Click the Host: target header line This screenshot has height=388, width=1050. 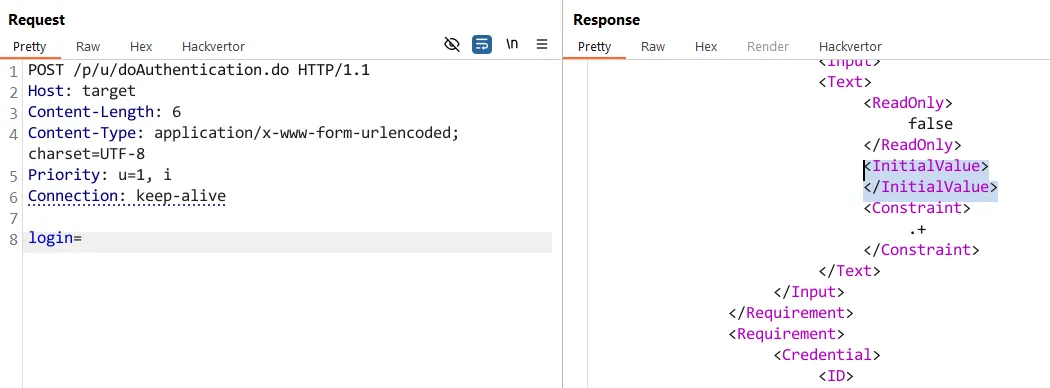coord(82,90)
